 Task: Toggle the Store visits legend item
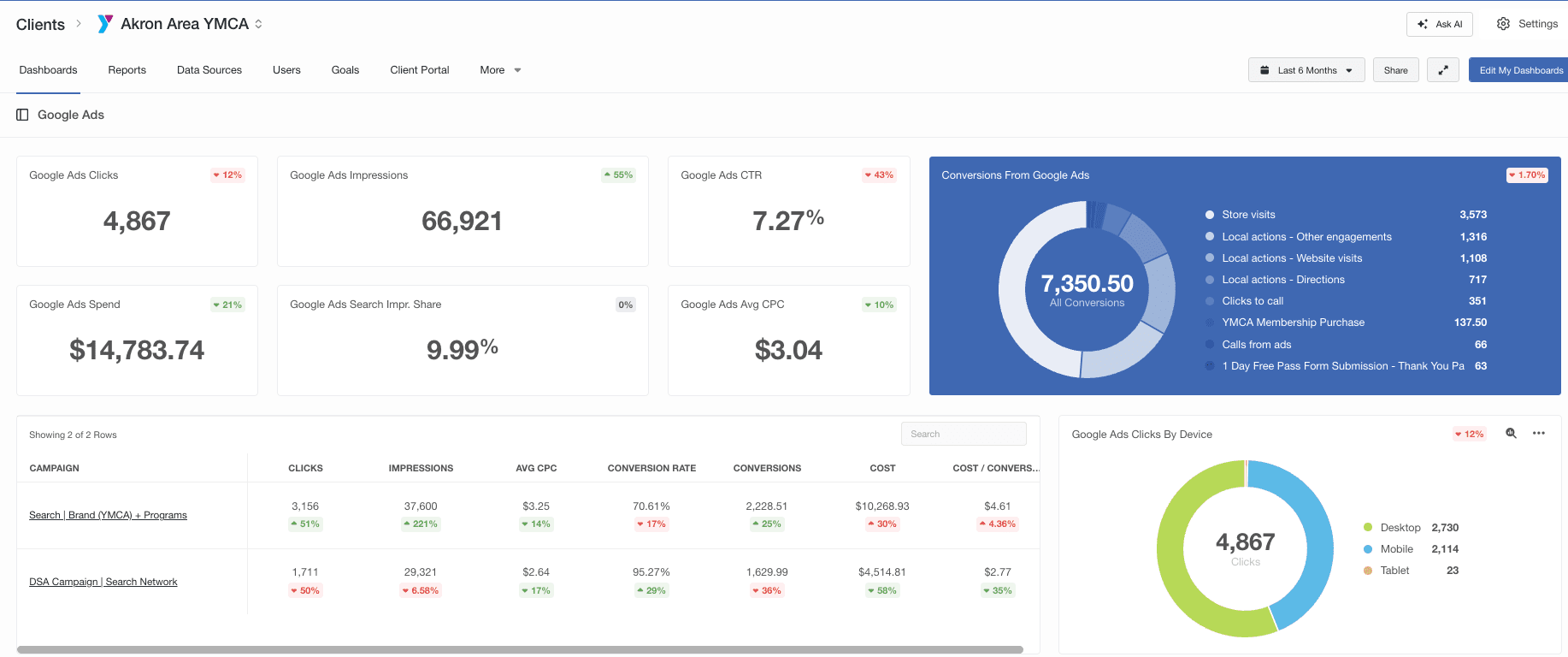(1248, 215)
